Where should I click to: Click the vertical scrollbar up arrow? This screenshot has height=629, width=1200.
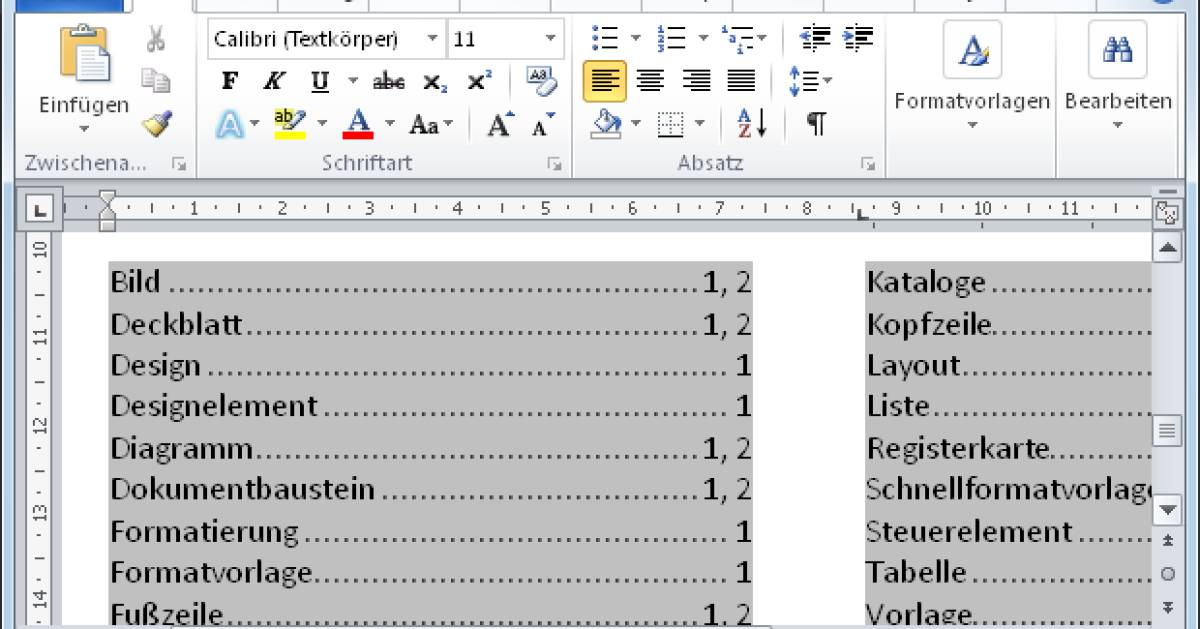1166,246
